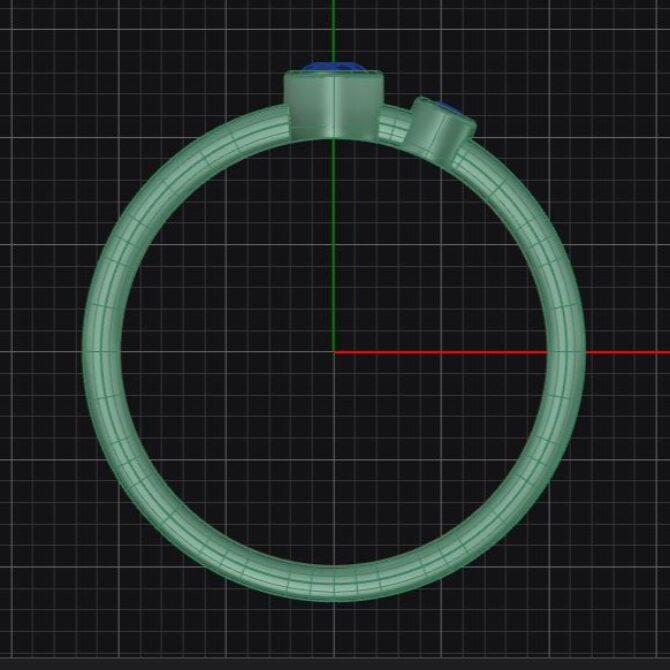Select the ring band at its bottom center
670x670 pixels.
click(x=333, y=582)
